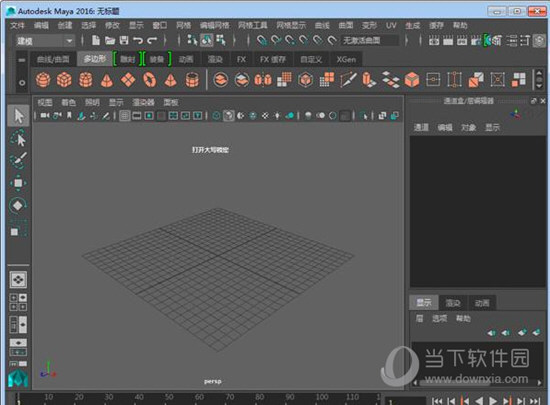Click the four-view layout icon
Screen dimensions: 550x405
coord(18,302)
